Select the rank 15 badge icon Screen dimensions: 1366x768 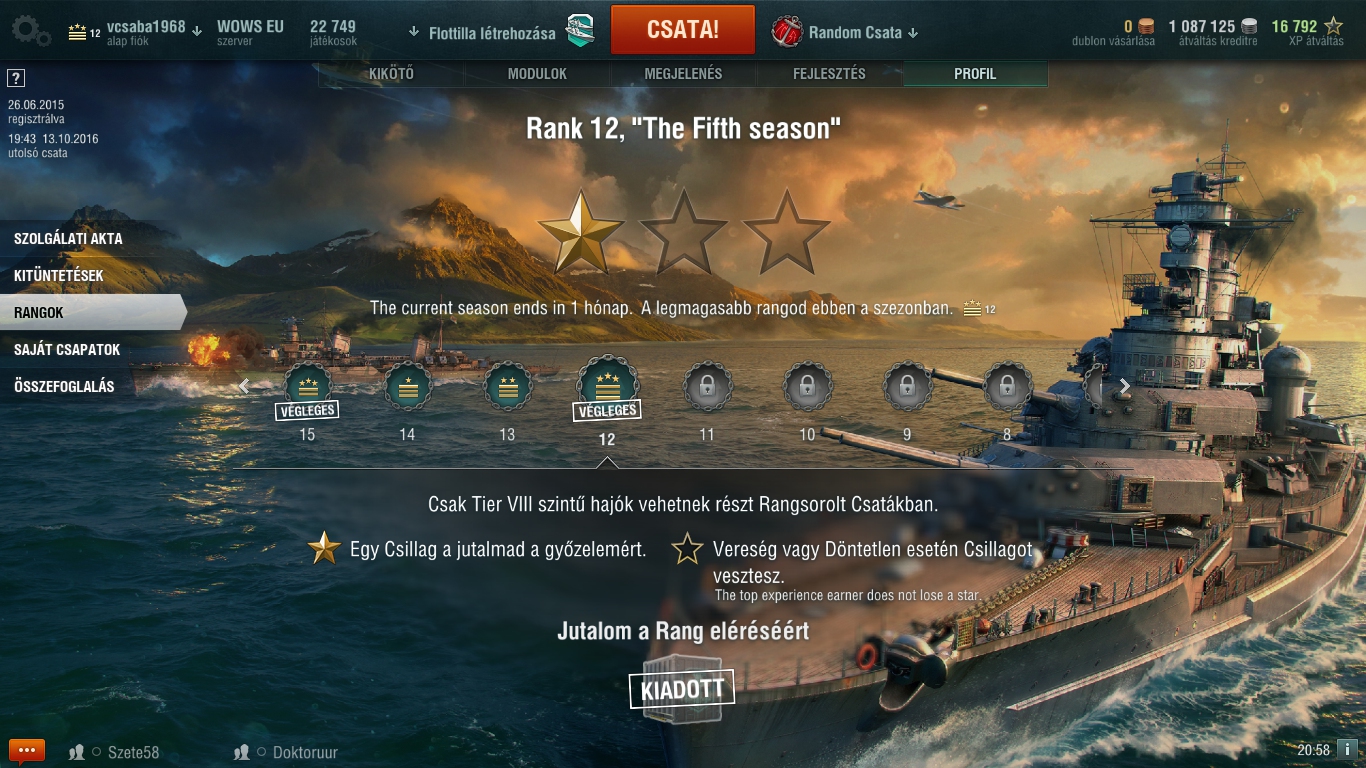pyautogui.click(x=307, y=386)
